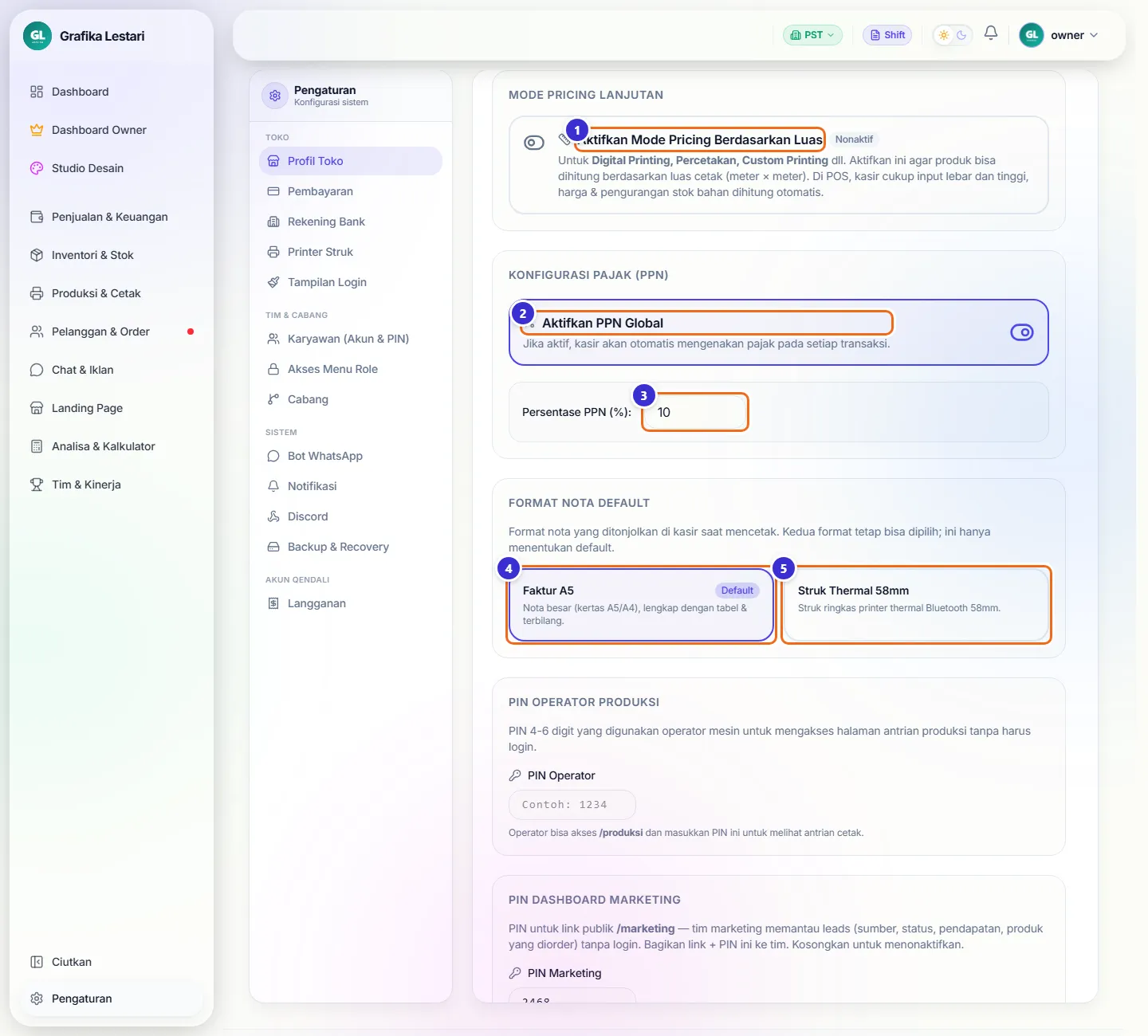Disable the Aktifkan PPN Global switch
The height and width of the screenshot is (1036, 1148).
[1022, 332]
